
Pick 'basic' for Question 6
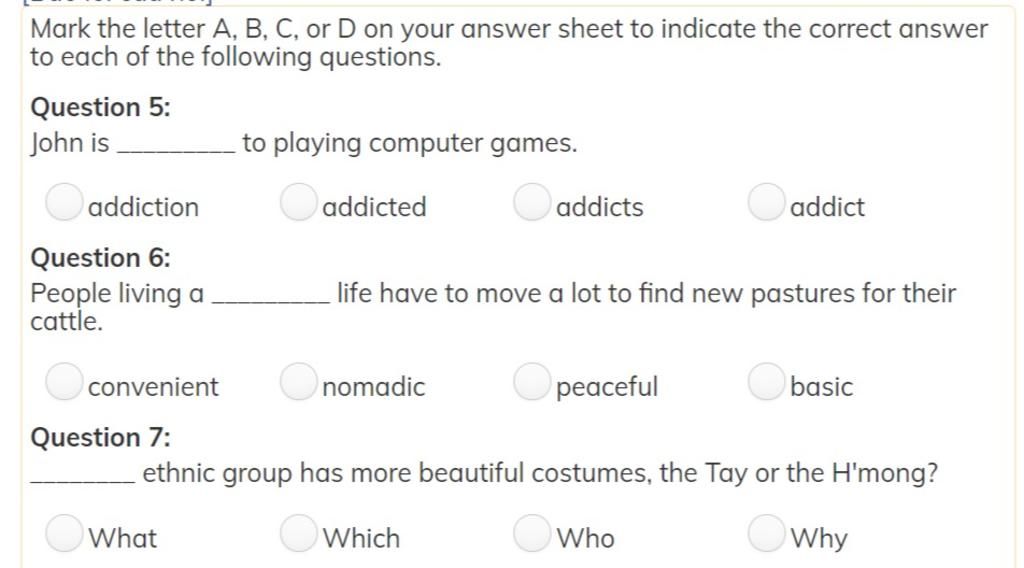click(x=766, y=381)
